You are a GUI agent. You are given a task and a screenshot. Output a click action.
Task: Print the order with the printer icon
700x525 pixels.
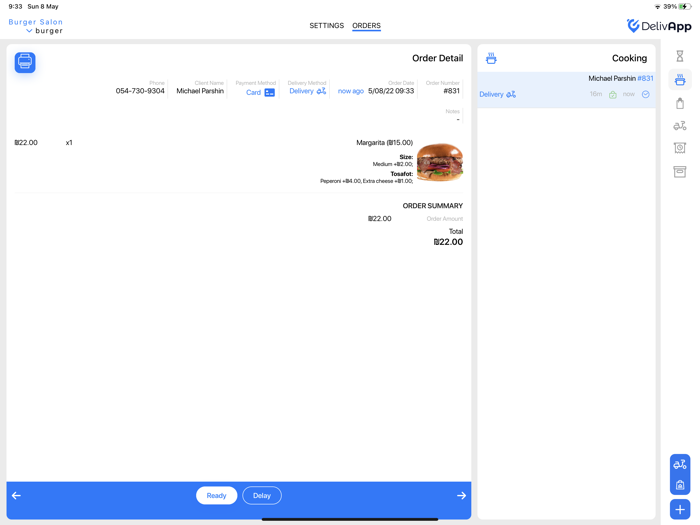25,62
